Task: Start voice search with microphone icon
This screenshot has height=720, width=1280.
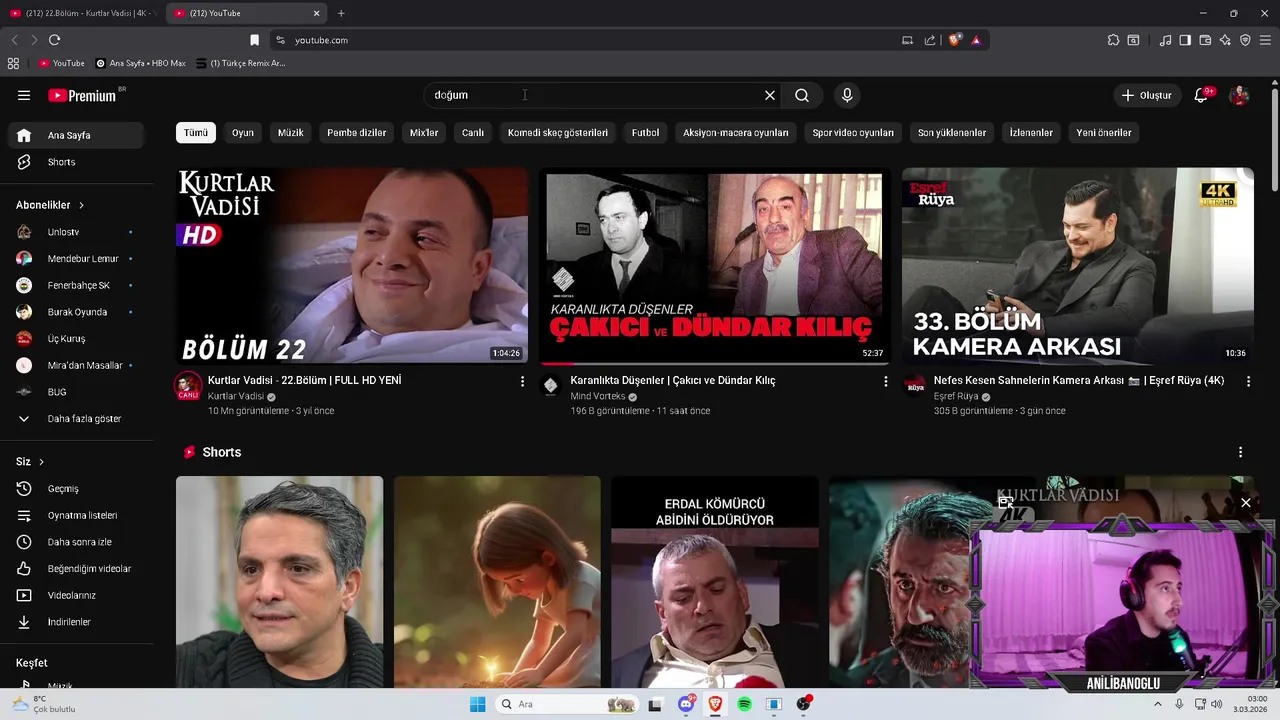Action: pyautogui.click(x=847, y=95)
